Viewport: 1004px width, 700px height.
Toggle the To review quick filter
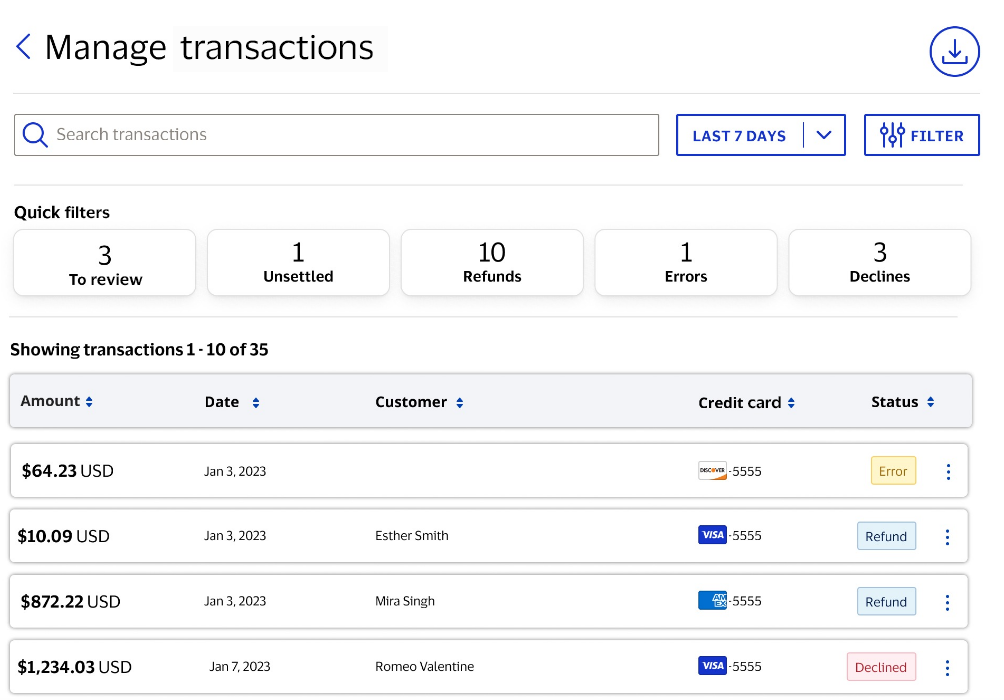(x=105, y=263)
